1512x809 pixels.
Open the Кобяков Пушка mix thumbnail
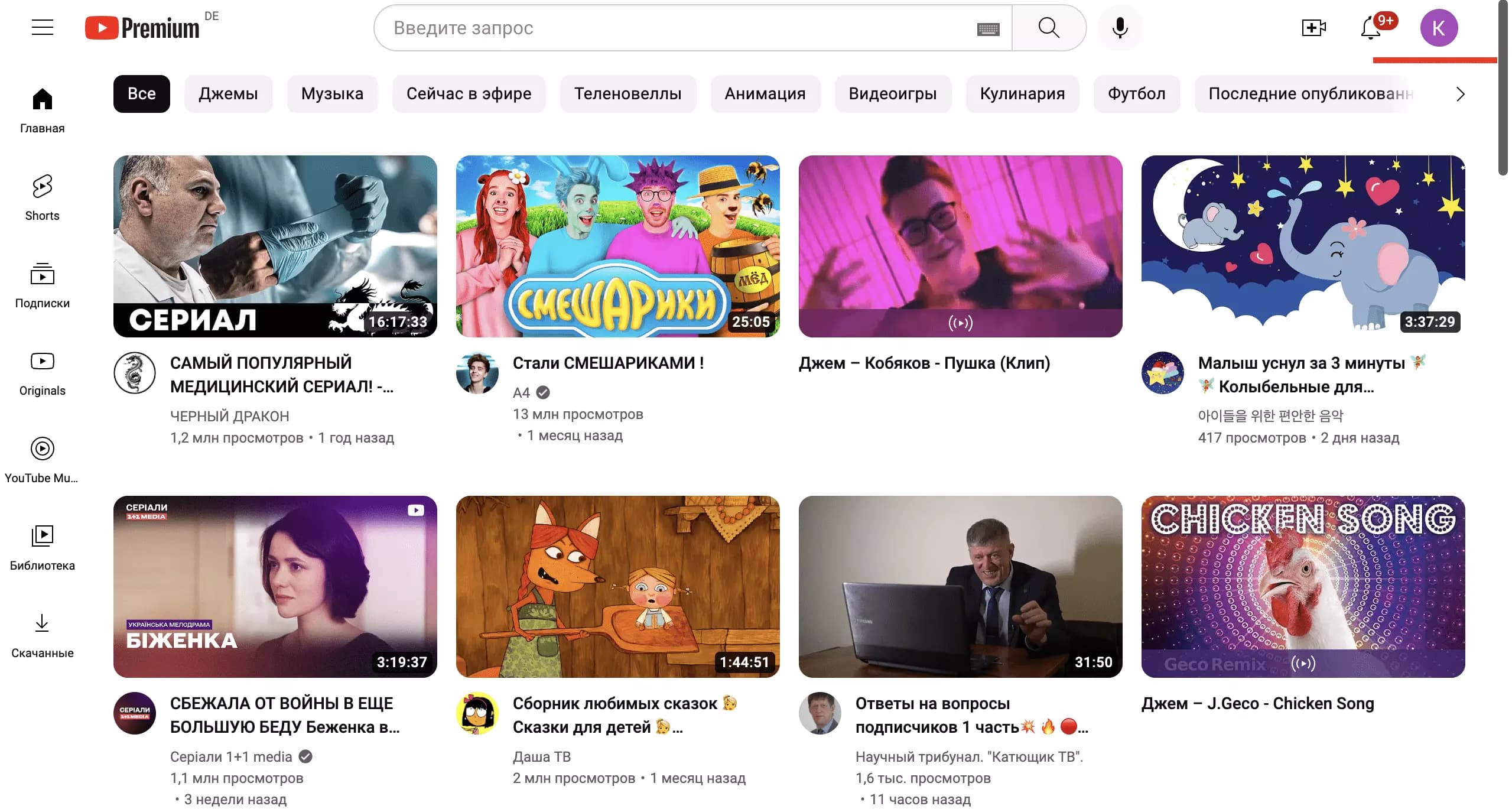point(961,246)
